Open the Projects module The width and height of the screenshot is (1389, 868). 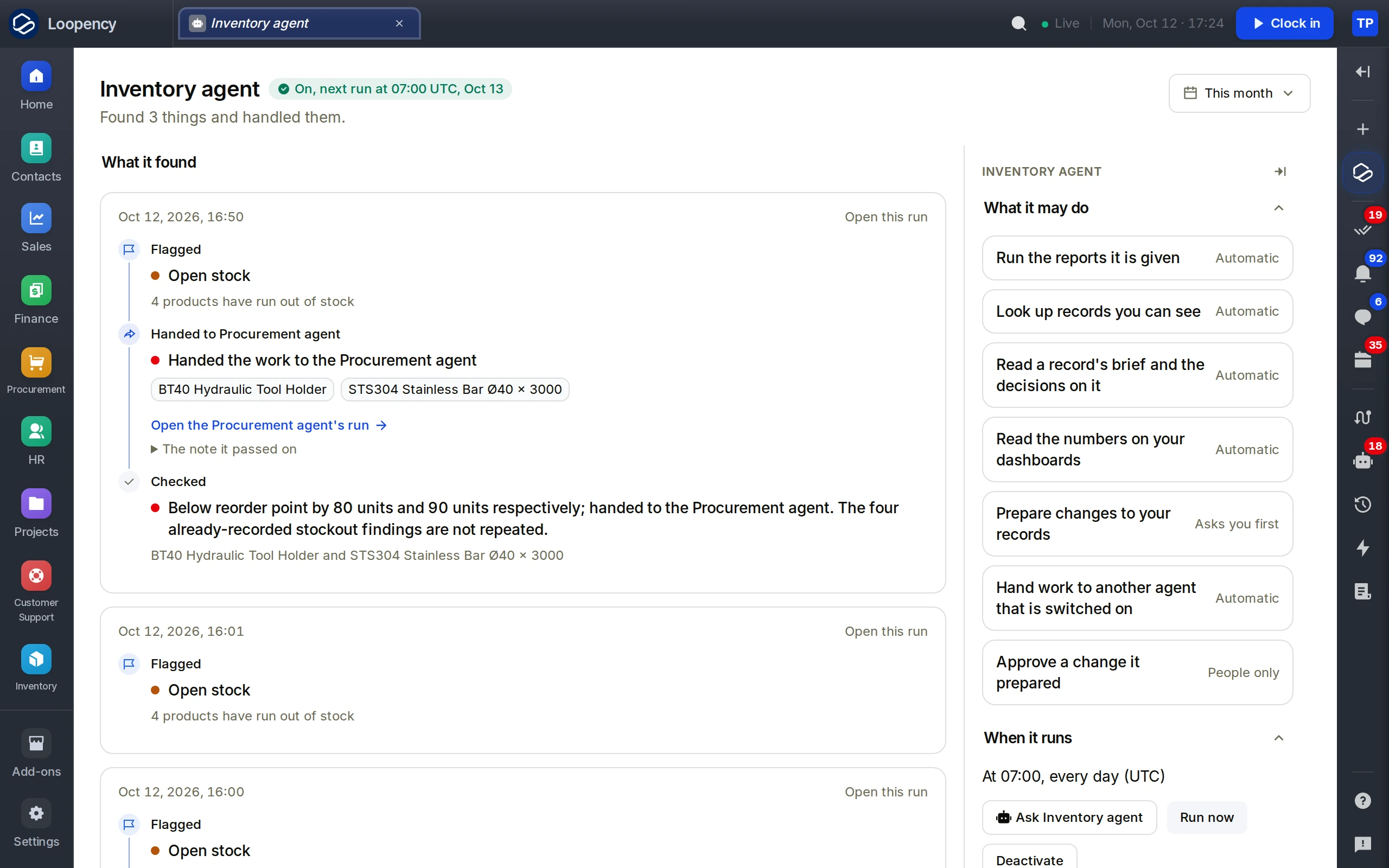(36, 514)
